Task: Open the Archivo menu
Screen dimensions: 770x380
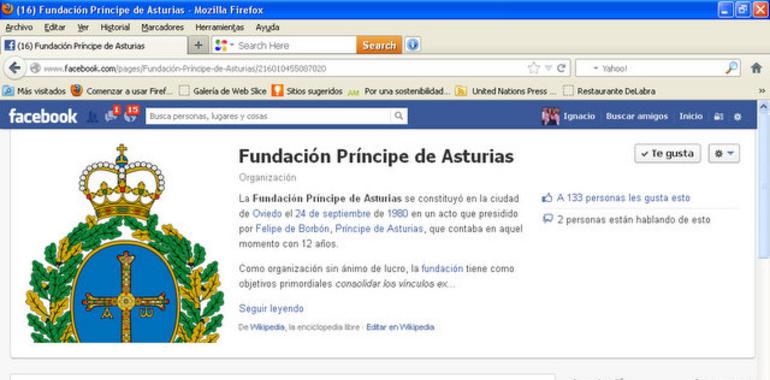Action: (x=19, y=27)
